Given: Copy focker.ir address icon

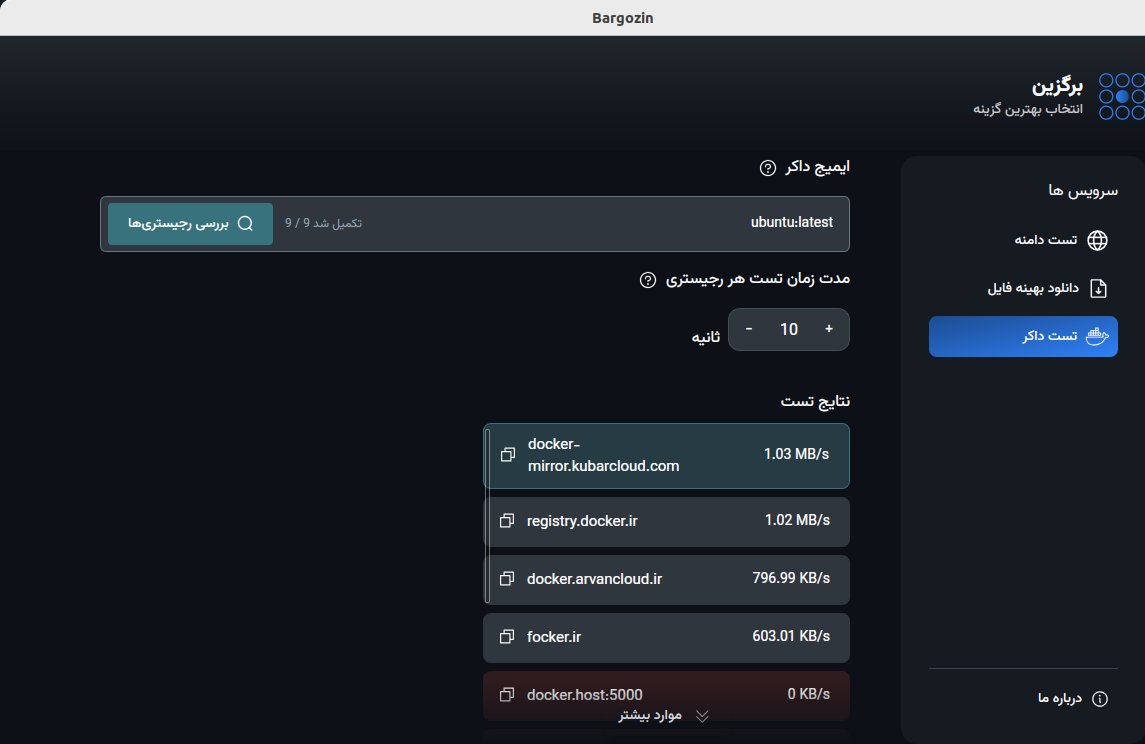Looking at the screenshot, I should tap(507, 637).
